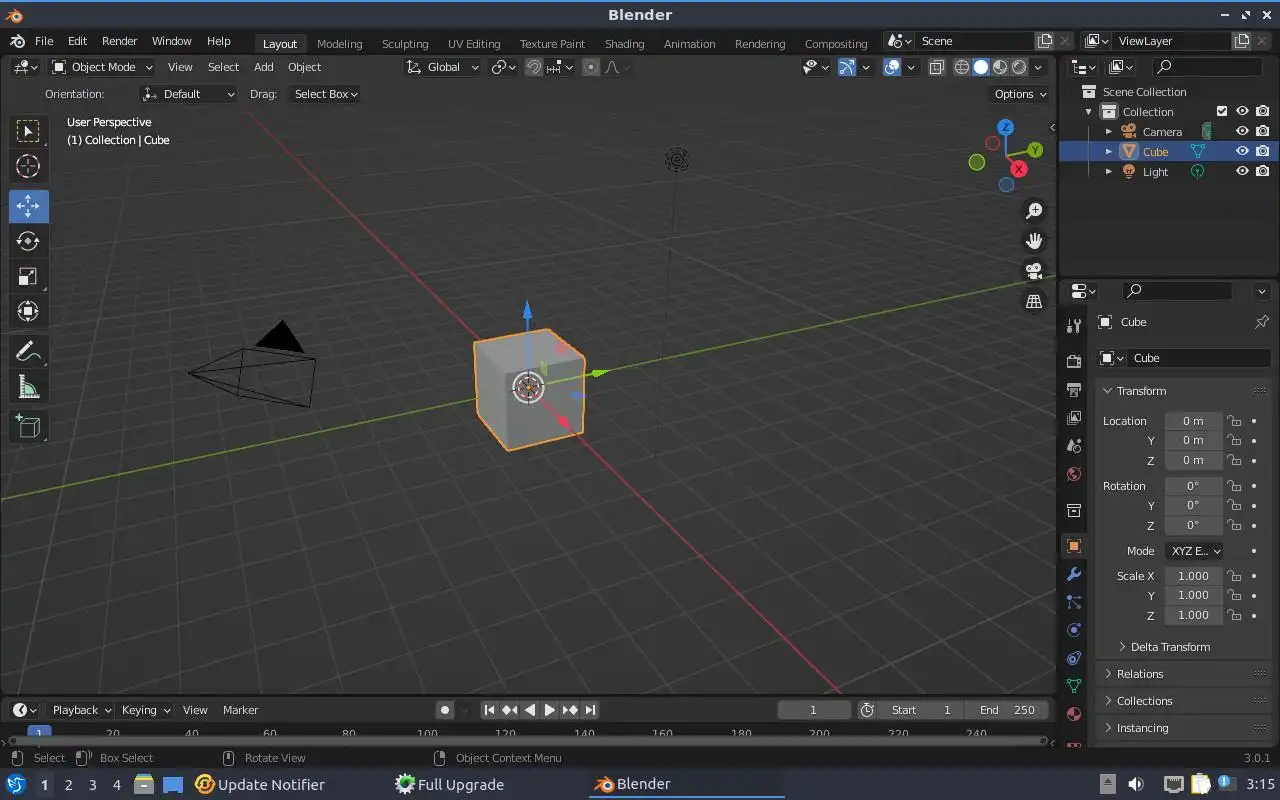Open the Scene properties tab

[1074, 446]
